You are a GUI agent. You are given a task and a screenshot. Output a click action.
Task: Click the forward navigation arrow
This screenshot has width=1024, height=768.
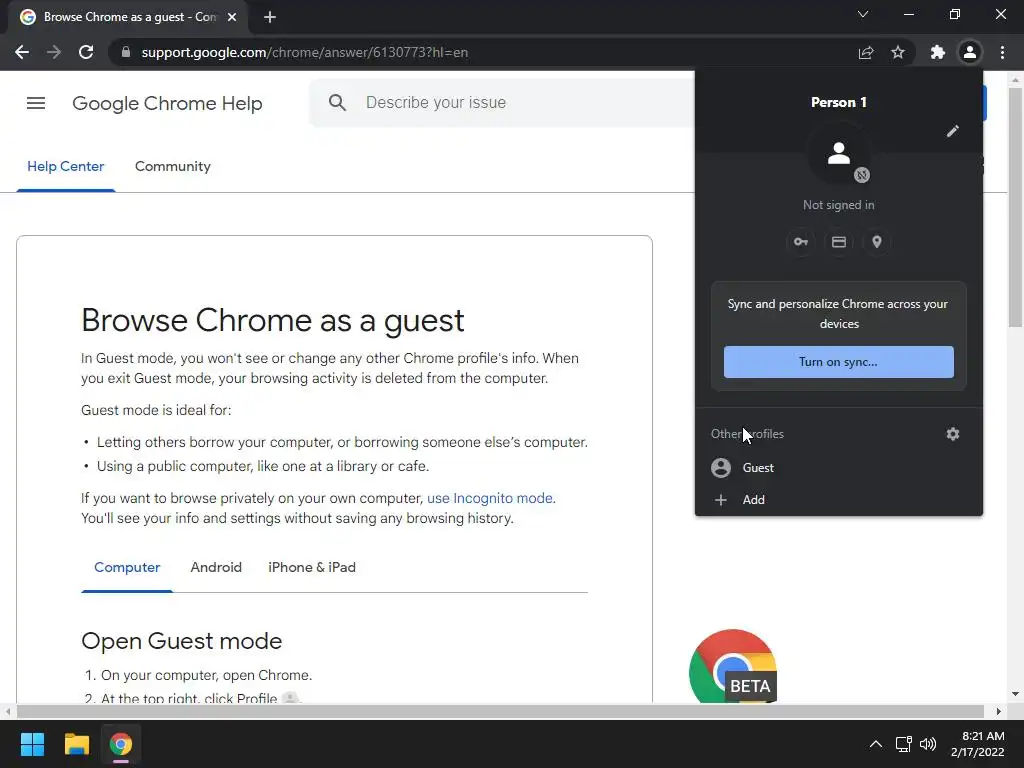(x=54, y=52)
